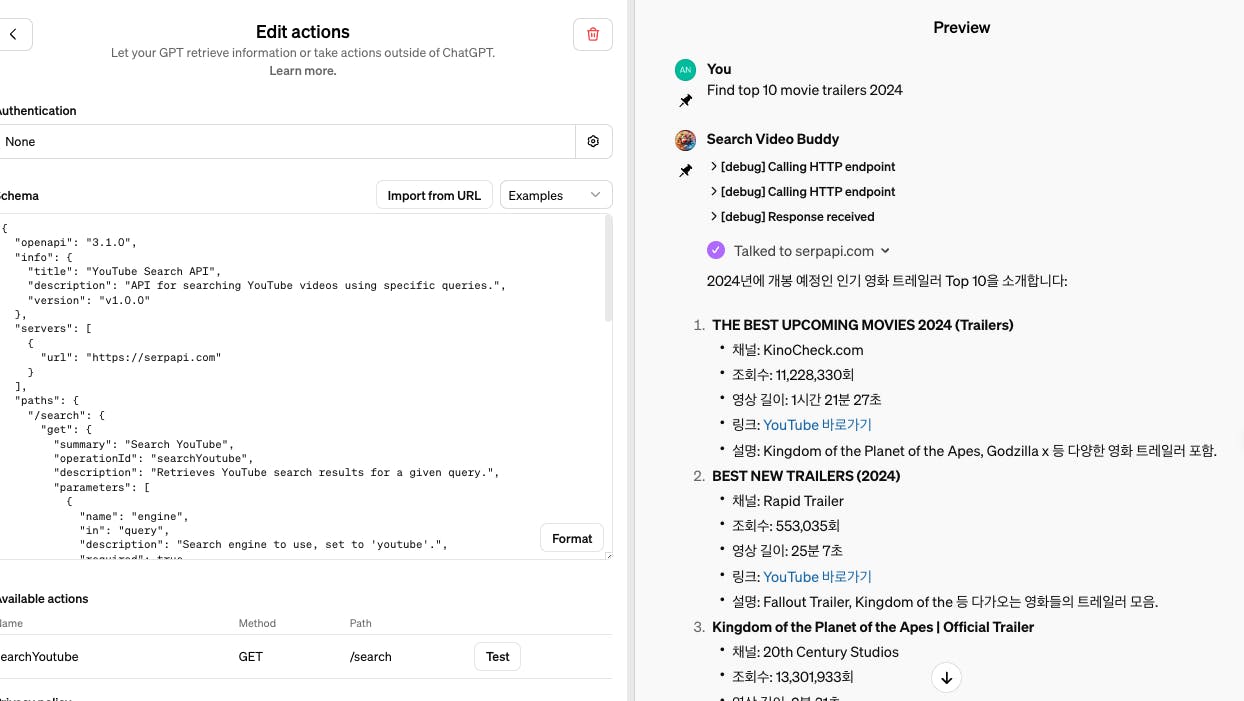Expand Talked to serpapi.com details
Viewport: 1244px width, 701px height.
coord(811,251)
